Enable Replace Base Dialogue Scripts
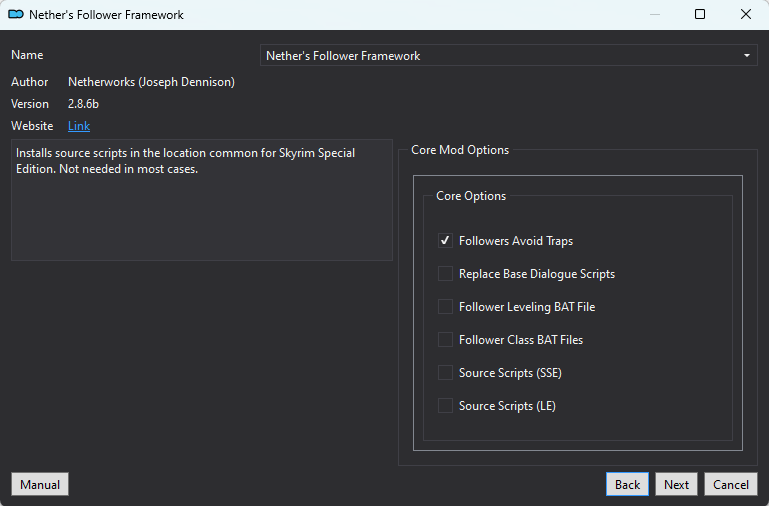This screenshot has height=506, width=769. [x=445, y=274]
